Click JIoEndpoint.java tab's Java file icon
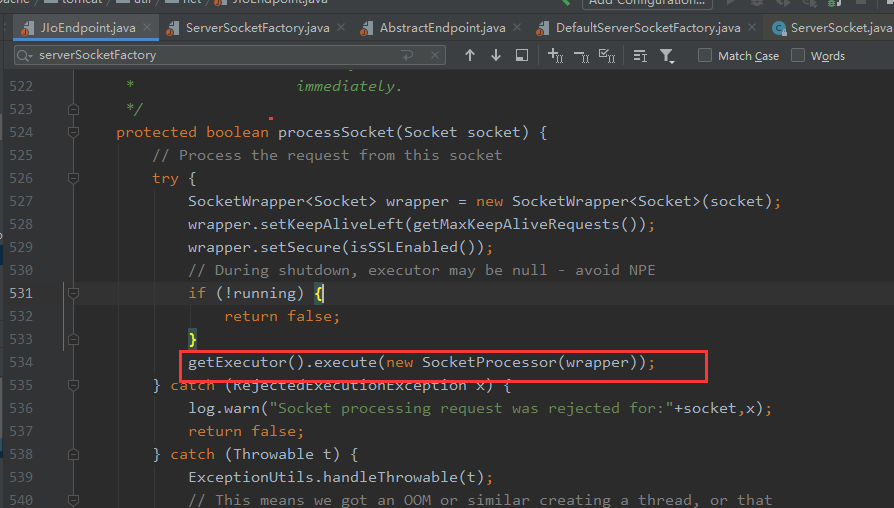This screenshot has height=508, width=894. pyautogui.click(x=27, y=28)
